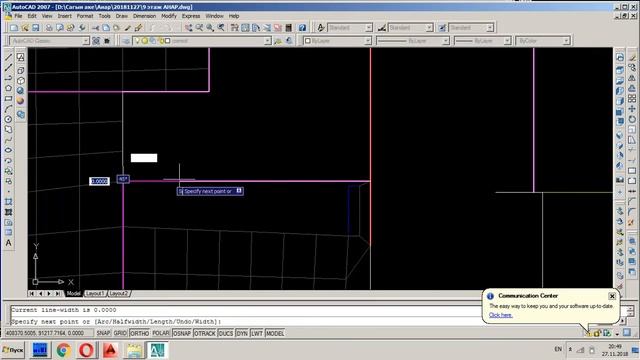This screenshot has width=640, height=360.
Task: Open Google Chrome from the taskbar
Action: [x=63, y=350]
